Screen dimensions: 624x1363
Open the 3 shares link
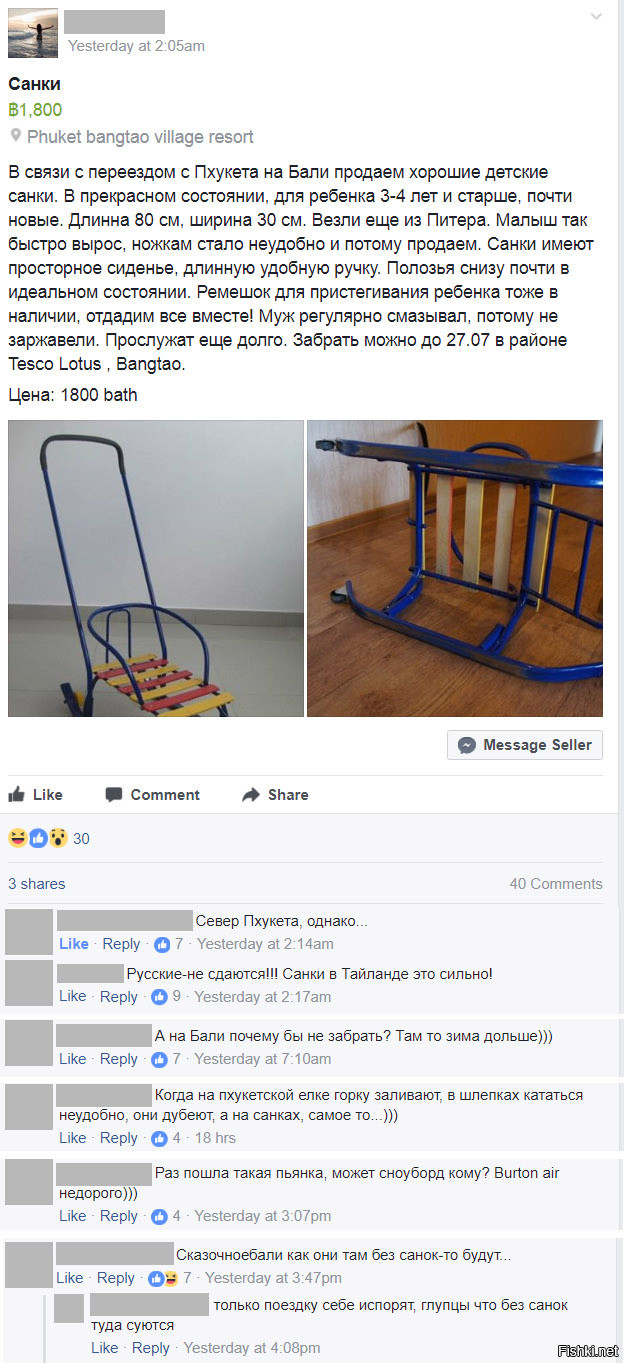click(x=37, y=884)
